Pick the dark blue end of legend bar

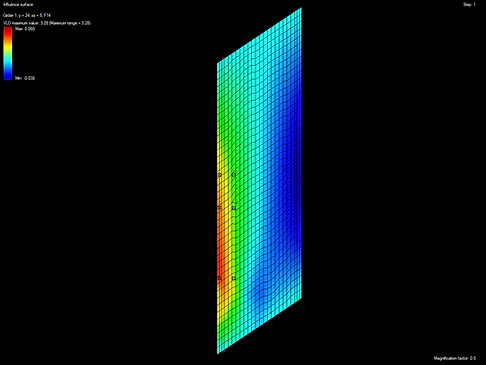[x=8, y=77]
